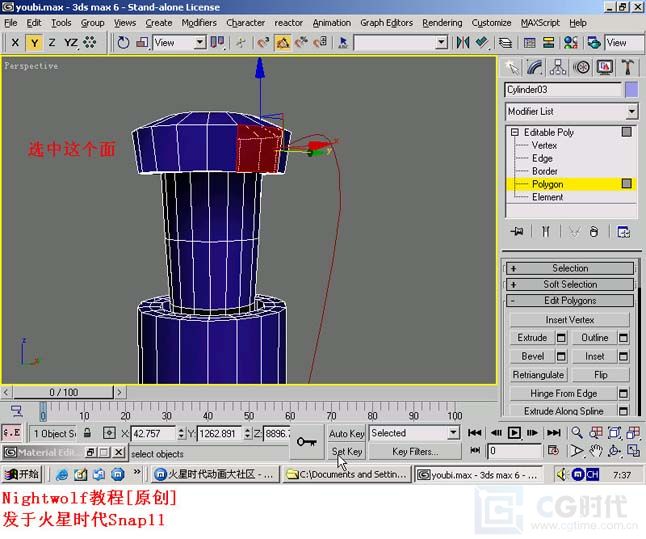The height and width of the screenshot is (539, 646).
Task: Open the Modifier List dropdown
Action: pos(571,111)
